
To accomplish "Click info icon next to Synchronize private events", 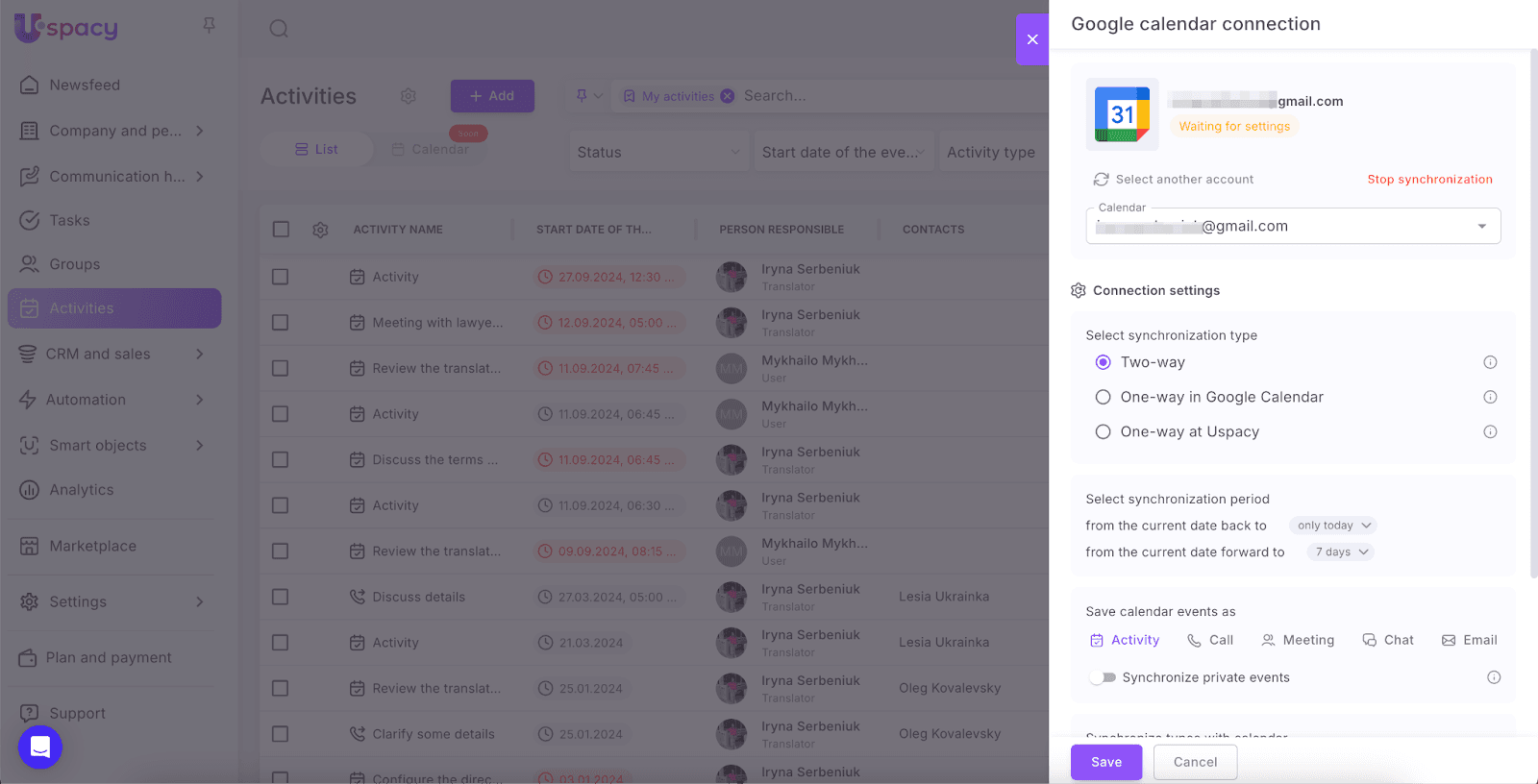I will pyautogui.click(x=1494, y=677).
